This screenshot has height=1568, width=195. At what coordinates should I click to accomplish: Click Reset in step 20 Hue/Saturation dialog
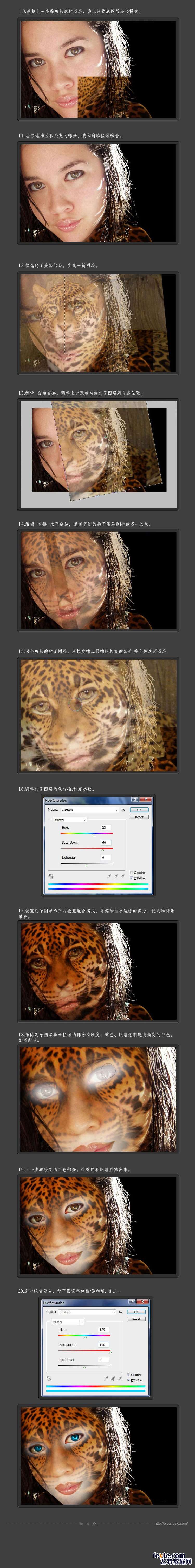point(136,1319)
